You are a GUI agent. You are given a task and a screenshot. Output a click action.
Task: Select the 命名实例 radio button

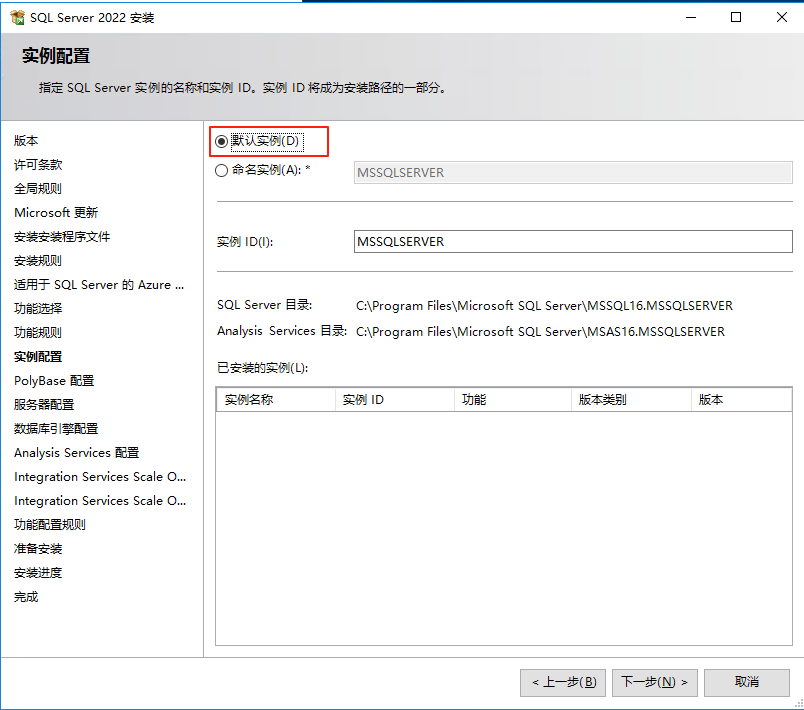click(x=222, y=171)
